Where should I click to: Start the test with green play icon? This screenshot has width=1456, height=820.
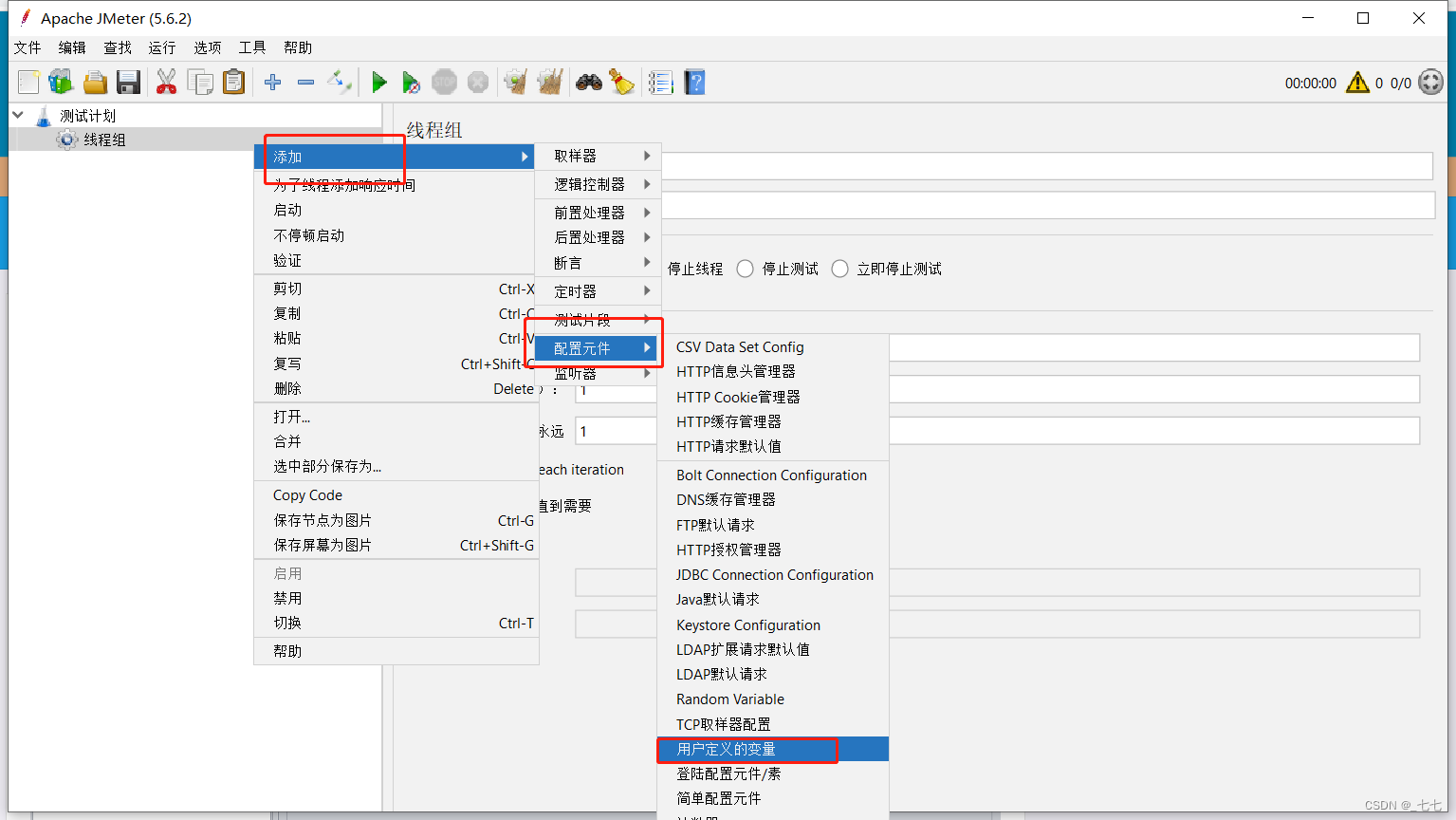pos(378,83)
